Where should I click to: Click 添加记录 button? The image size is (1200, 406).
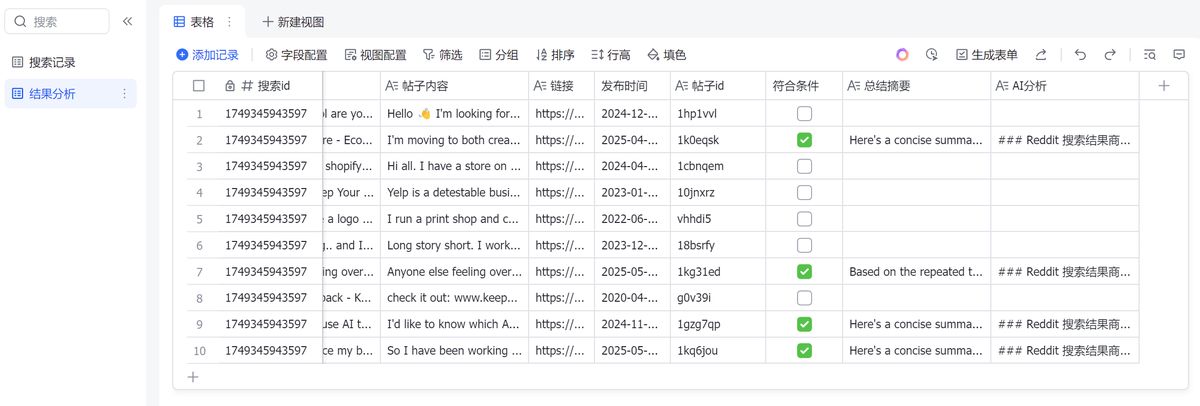point(207,55)
